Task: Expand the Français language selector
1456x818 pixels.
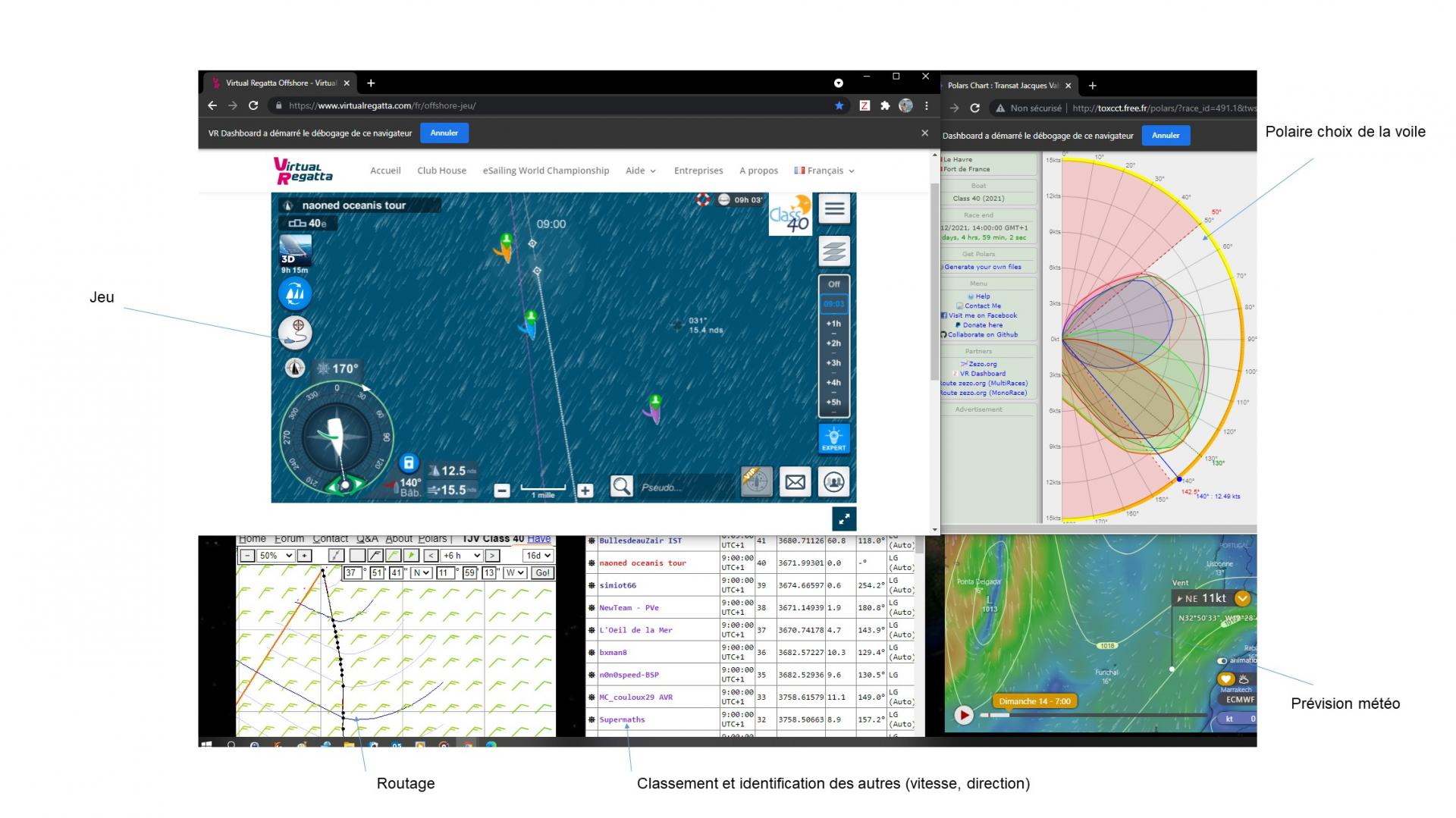Action: (824, 171)
